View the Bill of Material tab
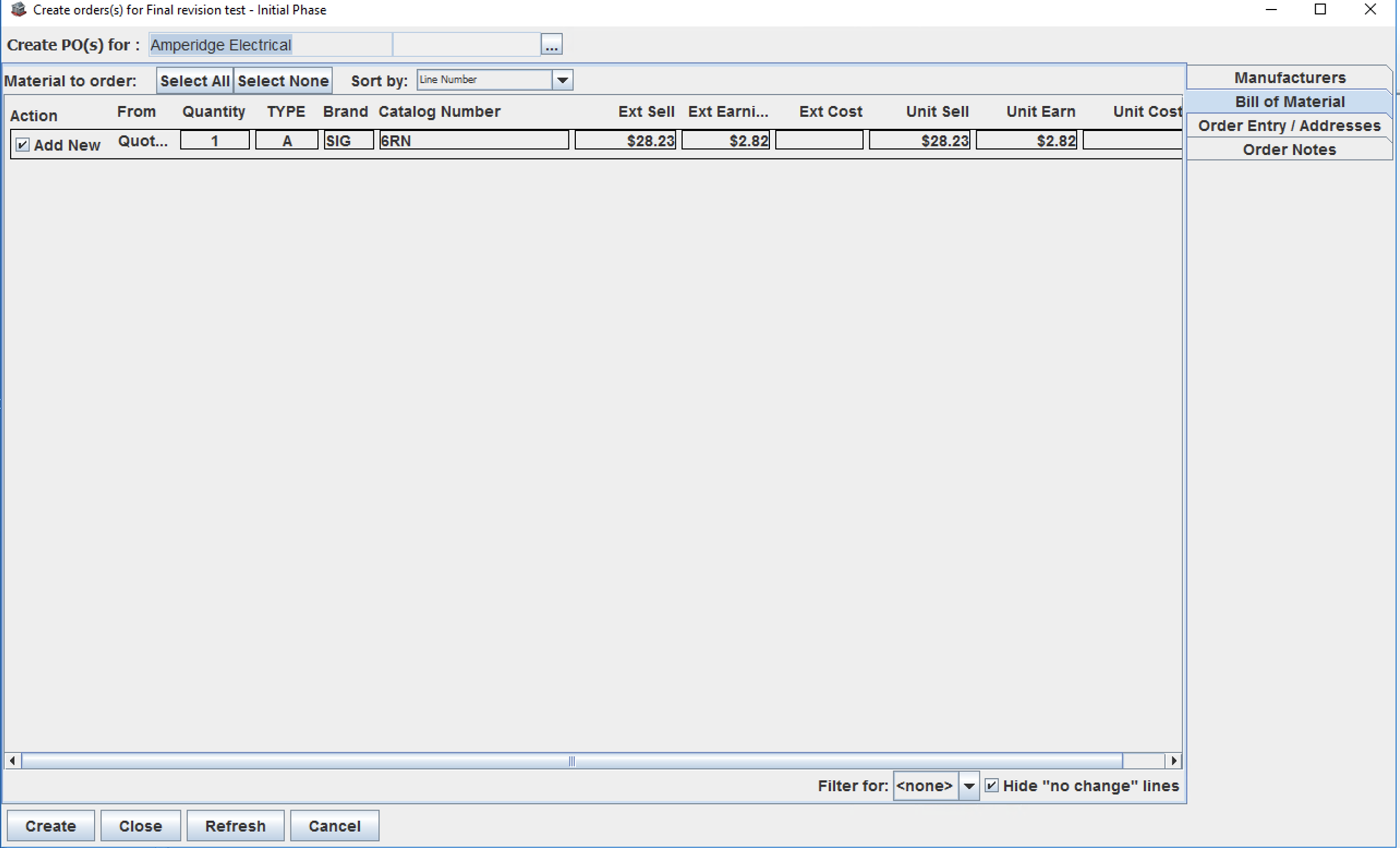The image size is (1400, 848). click(1289, 102)
